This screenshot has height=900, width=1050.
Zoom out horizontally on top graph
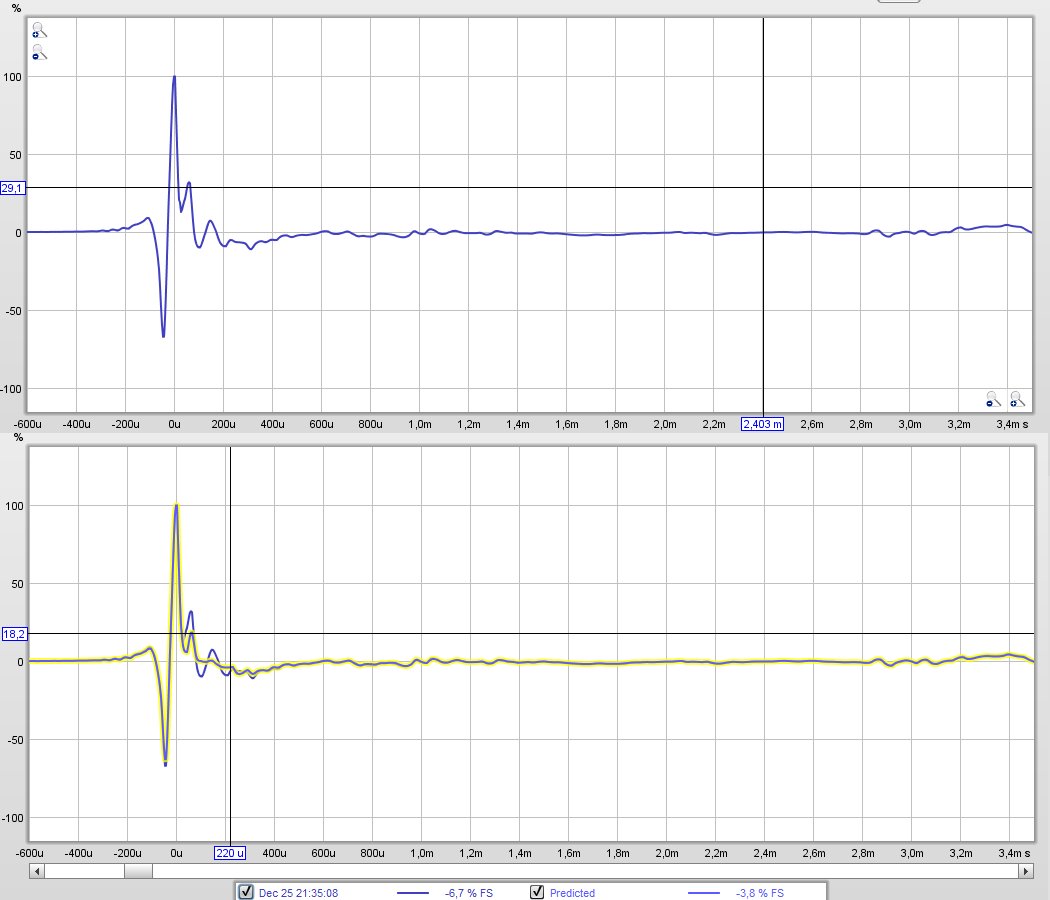tap(993, 399)
